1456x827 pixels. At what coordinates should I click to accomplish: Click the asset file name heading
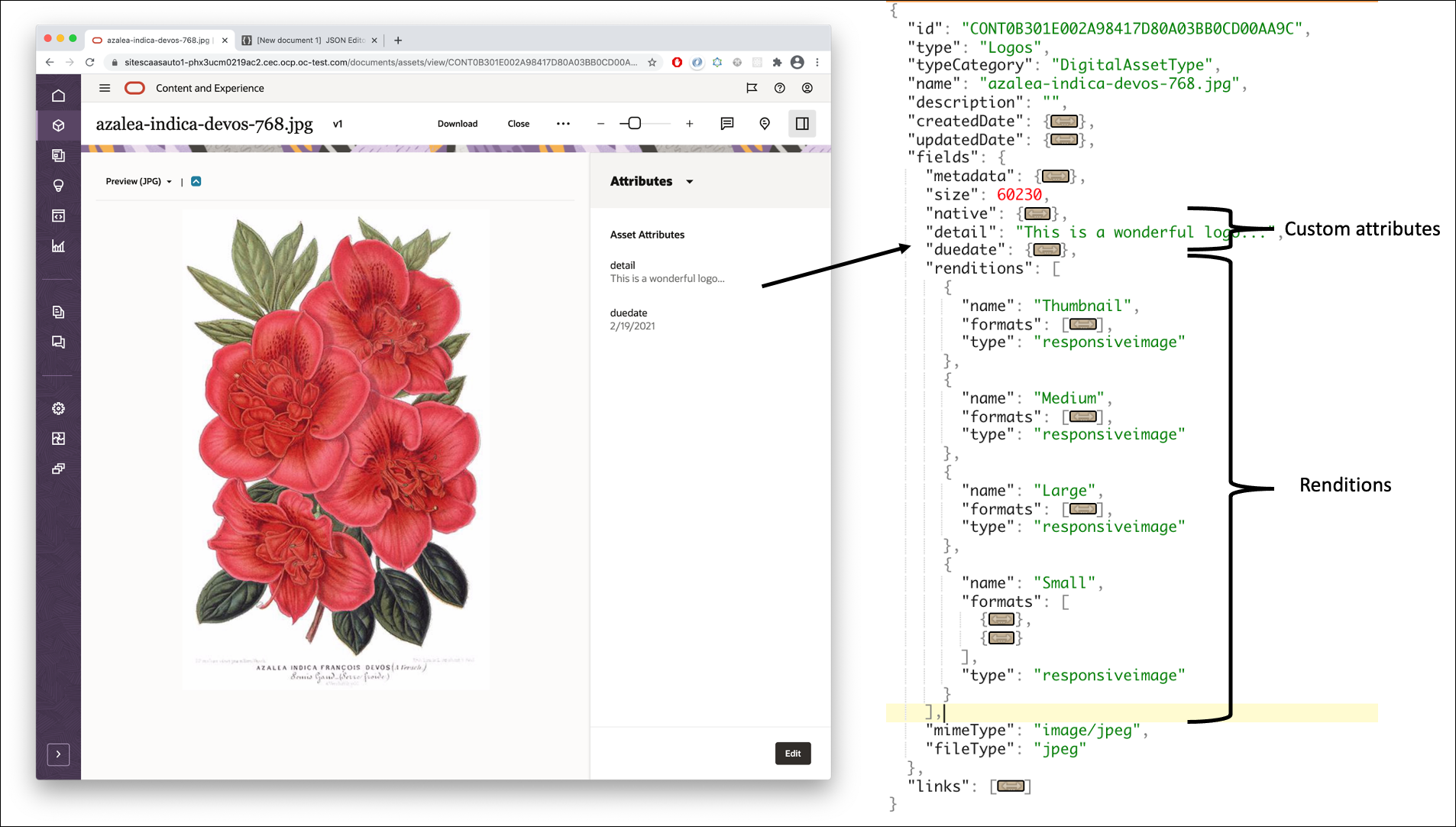[204, 125]
